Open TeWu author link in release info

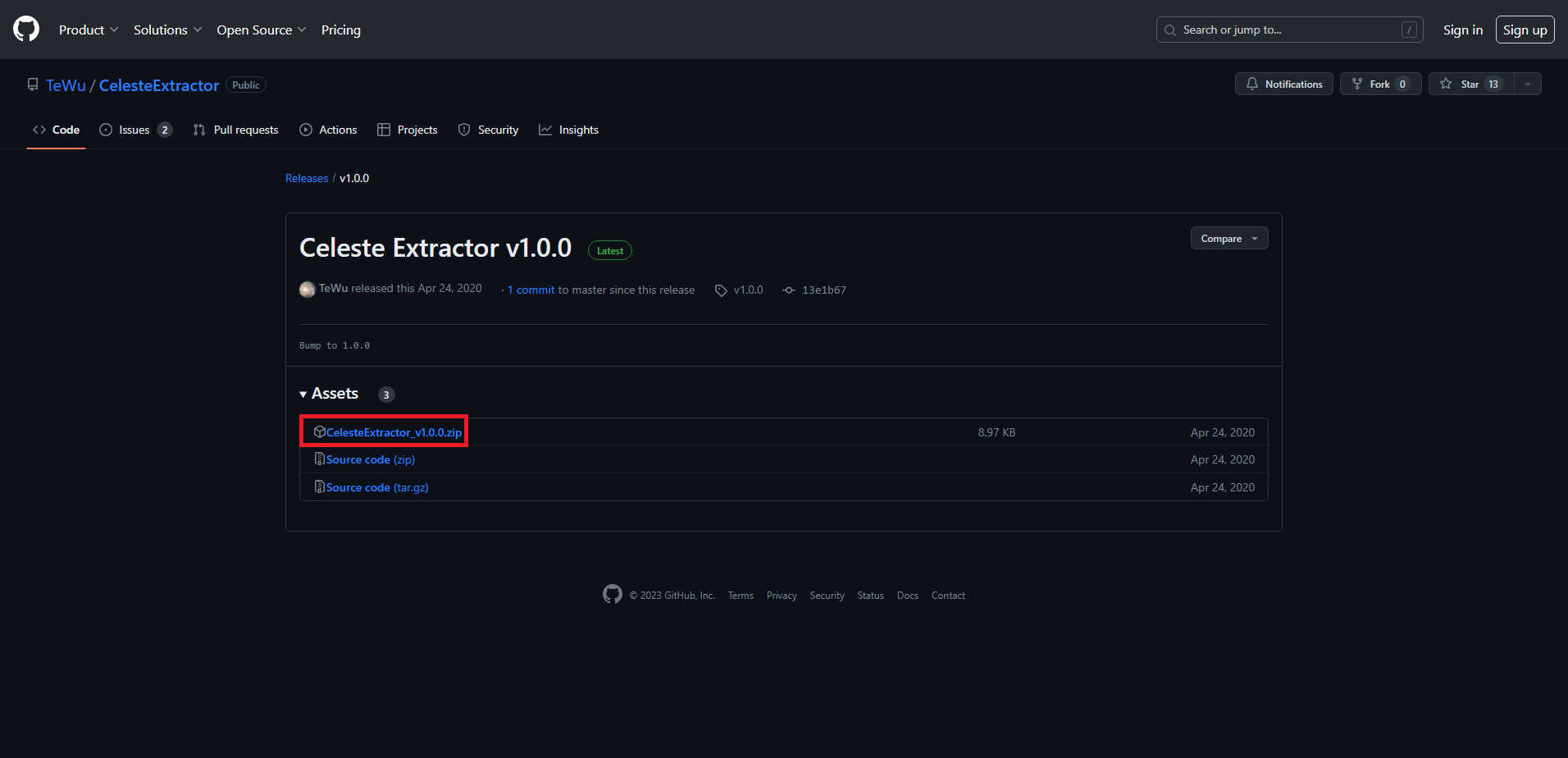point(333,289)
